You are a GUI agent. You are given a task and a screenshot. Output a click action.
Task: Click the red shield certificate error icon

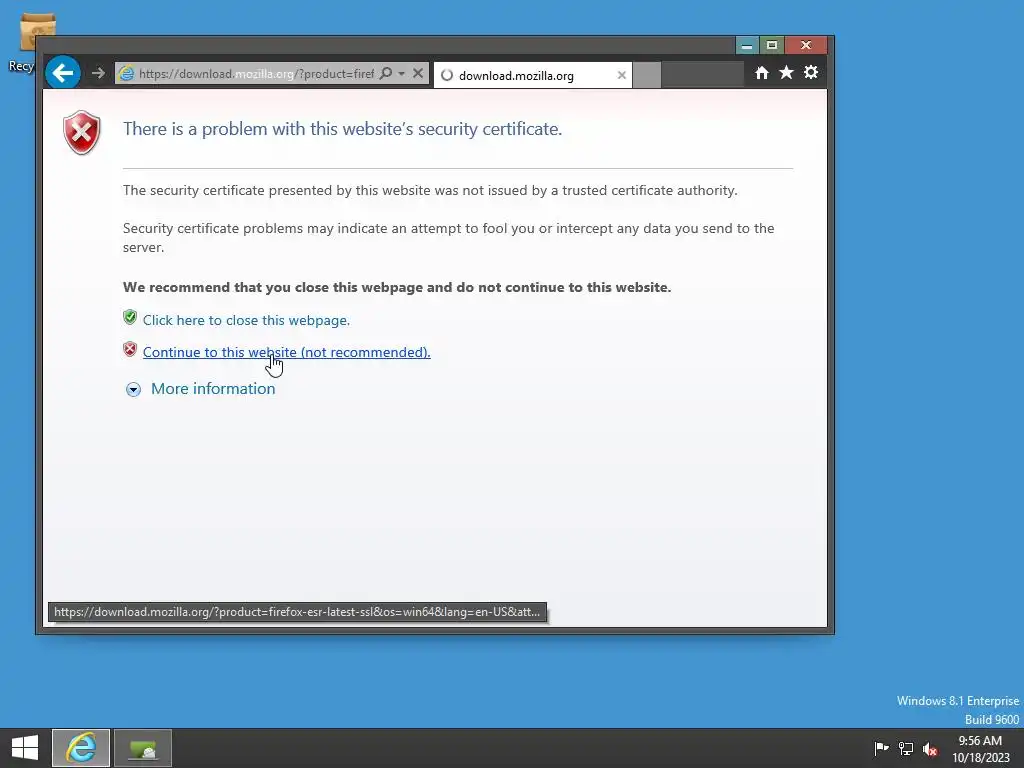pyautogui.click(x=82, y=133)
